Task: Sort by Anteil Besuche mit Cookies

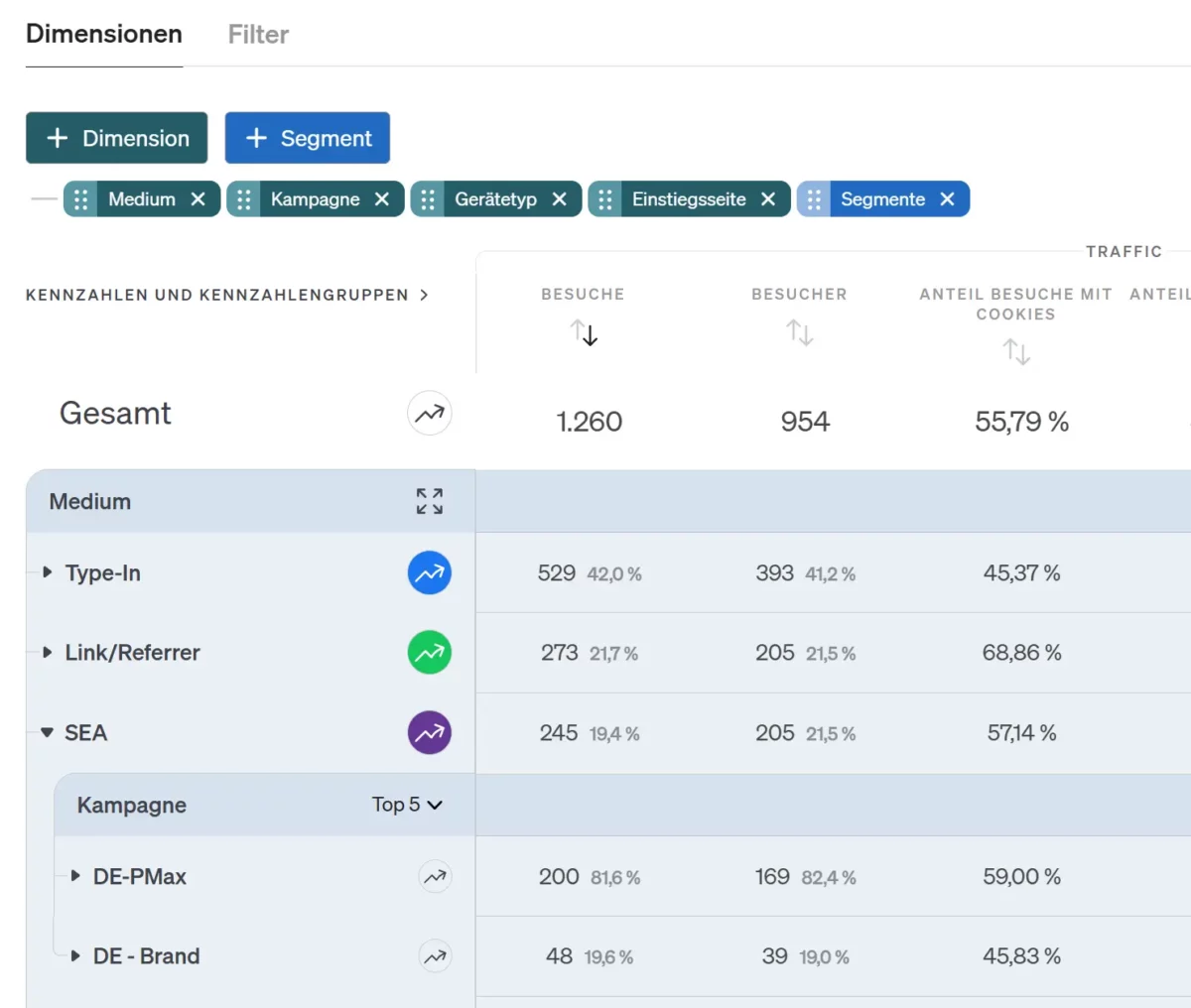Action: click(x=1015, y=351)
